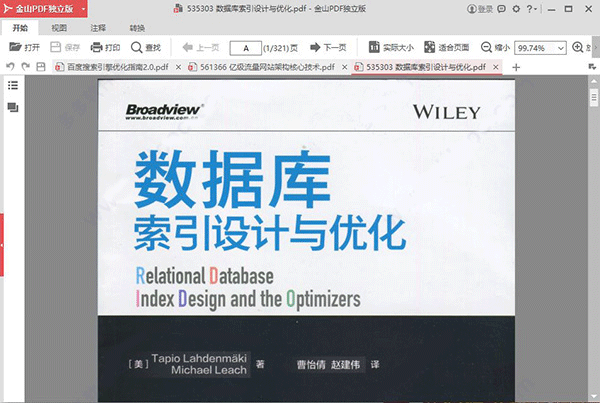Fit page with 适合页面
The image size is (600, 403).
[x=447, y=47]
